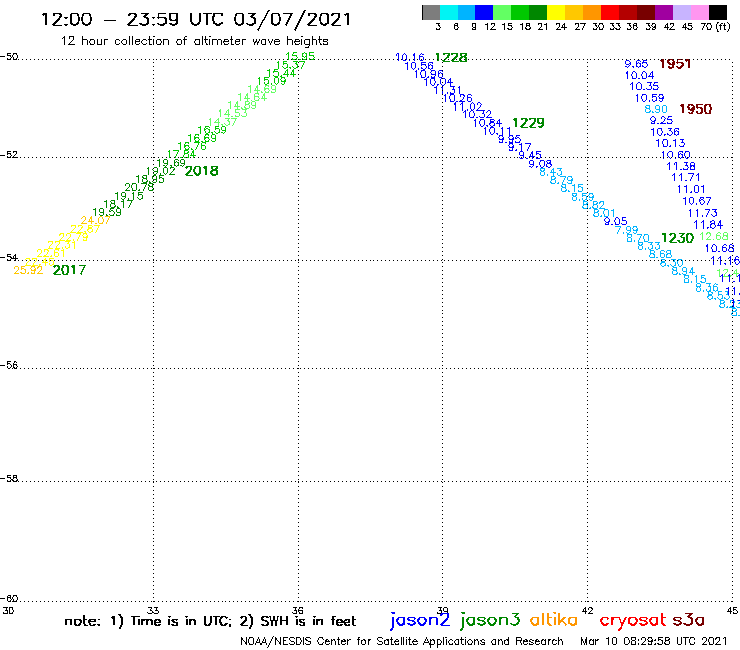The image size is (740, 650).
Task: Click the 11.38 wave height value
Action: coord(681,166)
